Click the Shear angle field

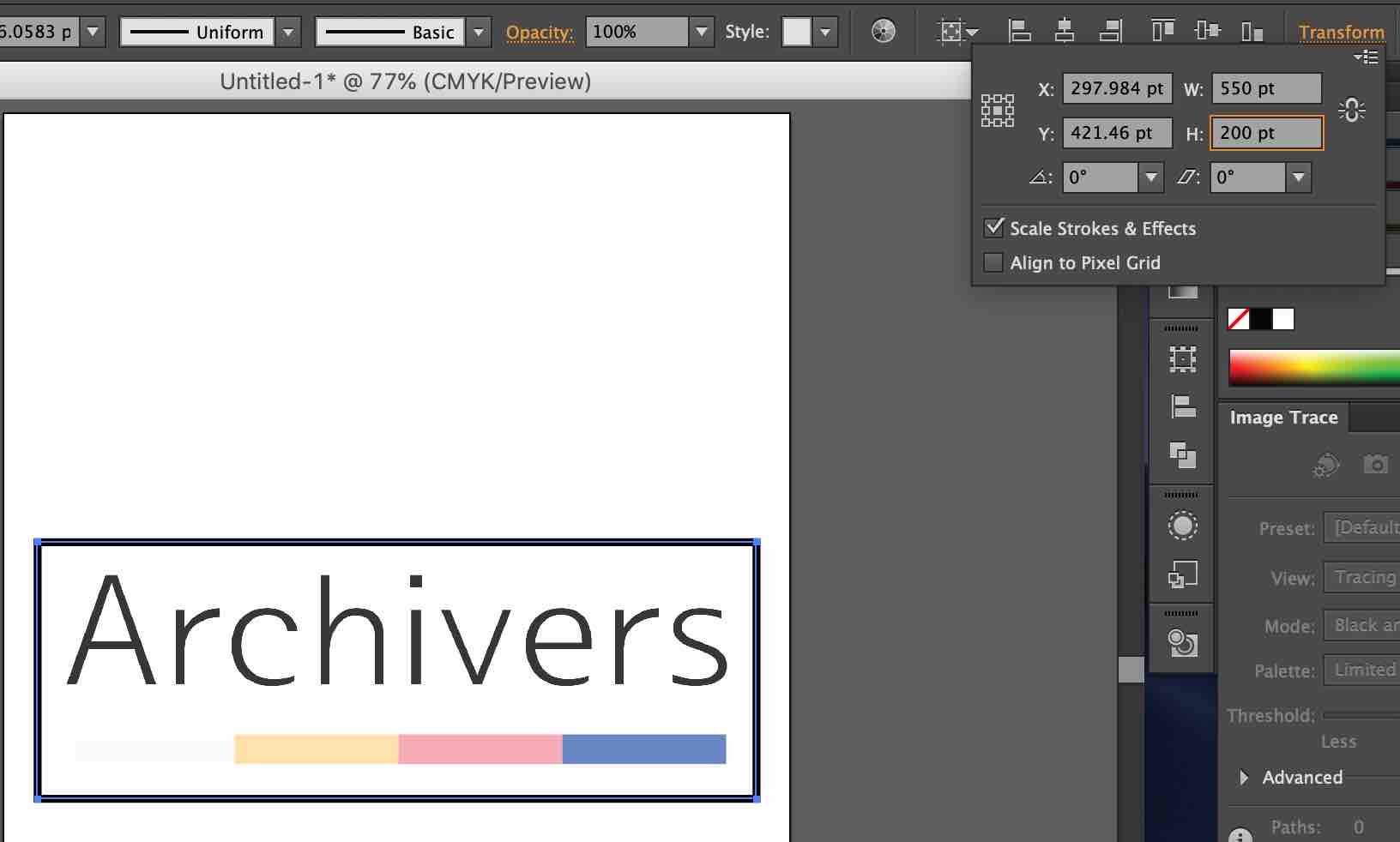(1248, 177)
